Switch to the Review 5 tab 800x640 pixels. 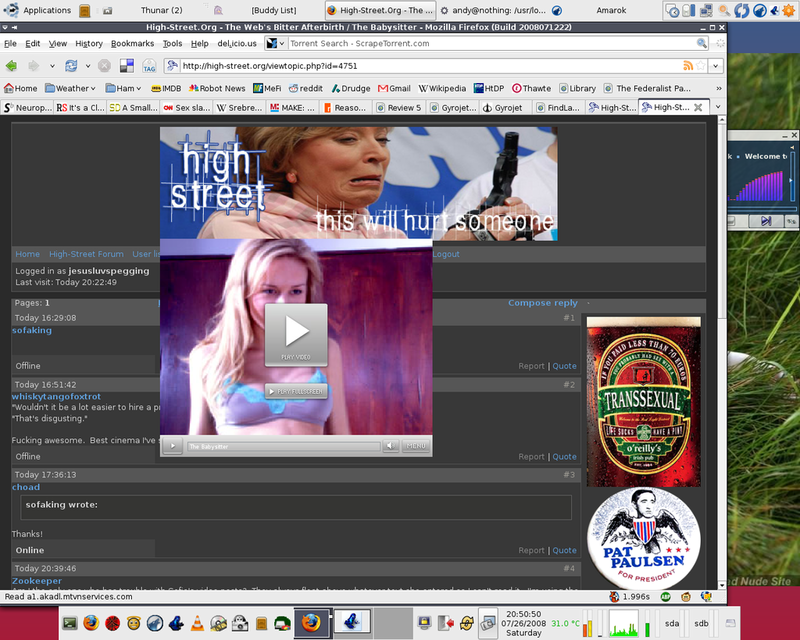(399, 108)
